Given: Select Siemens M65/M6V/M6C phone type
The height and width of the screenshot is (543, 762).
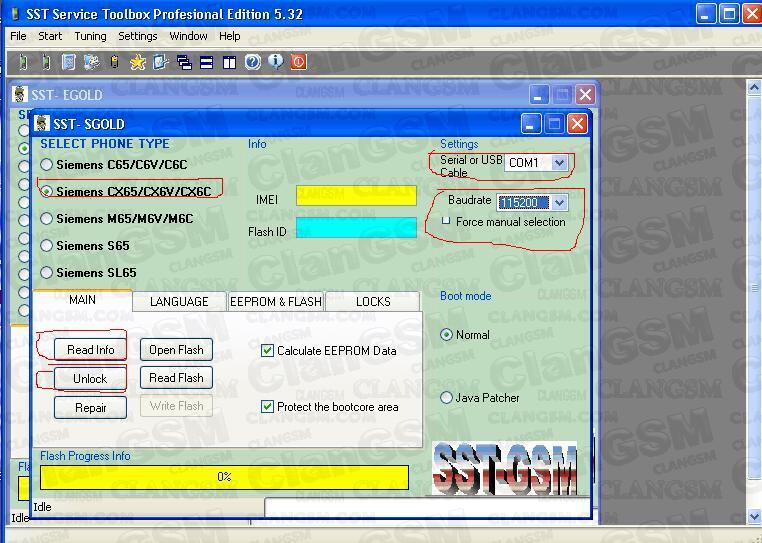Looking at the screenshot, I should pyautogui.click(x=46, y=218).
